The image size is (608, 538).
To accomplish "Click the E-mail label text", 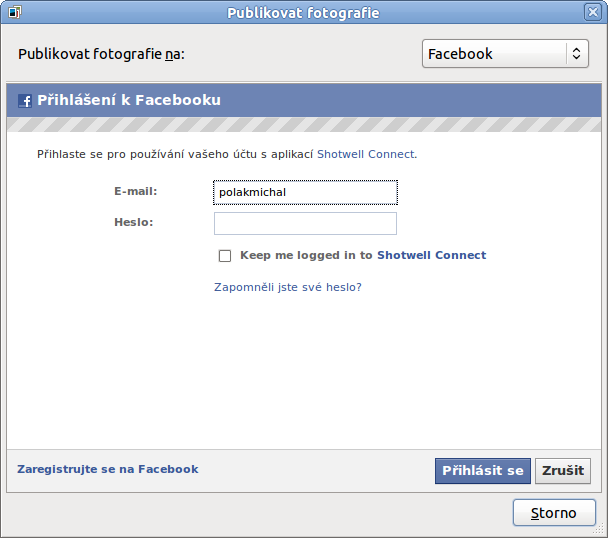I will point(136,191).
